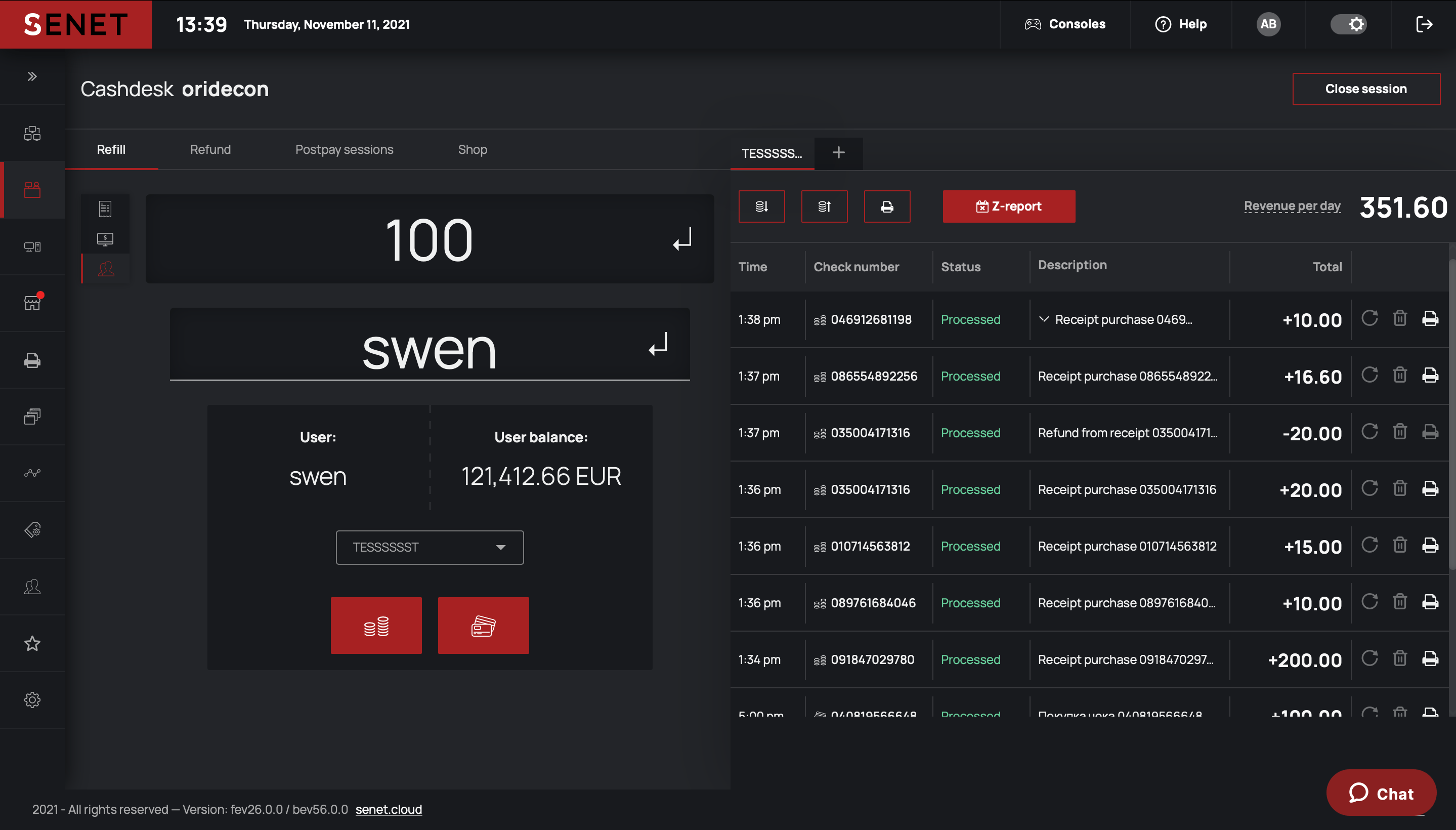The height and width of the screenshot is (830, 1456).
Task: Open Revenue per day link
Action: tap(1292, 206)
